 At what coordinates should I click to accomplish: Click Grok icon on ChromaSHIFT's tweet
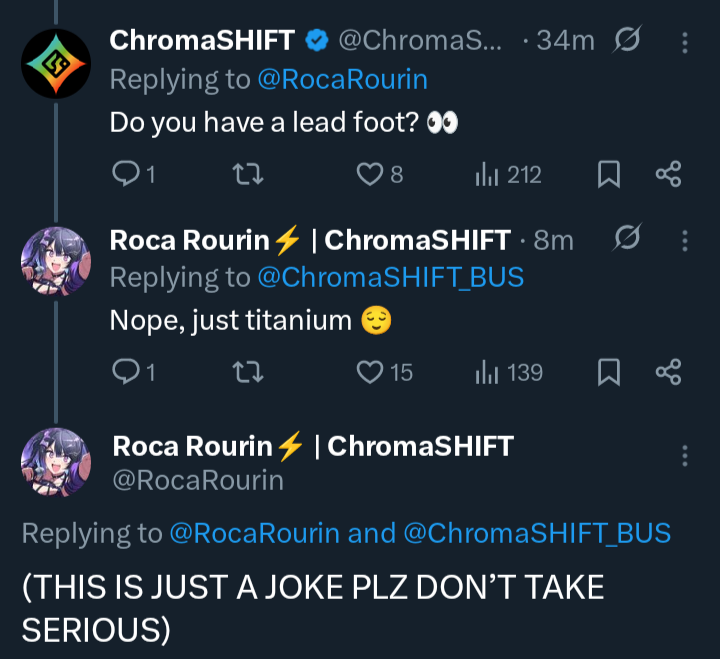[629, 41]
